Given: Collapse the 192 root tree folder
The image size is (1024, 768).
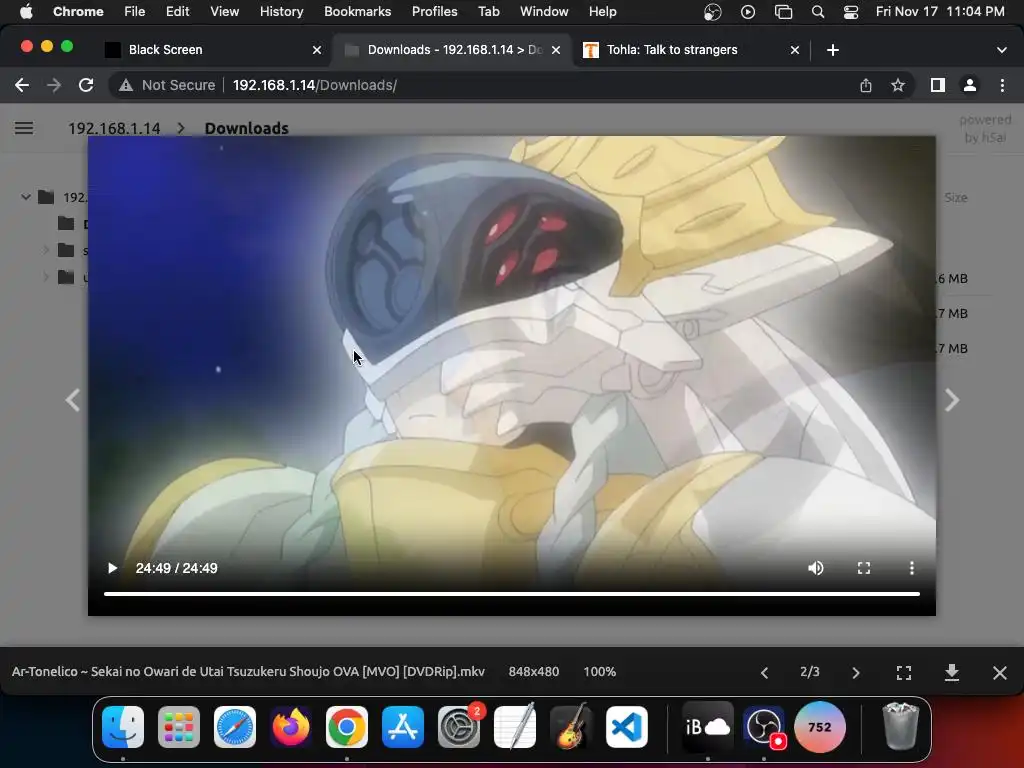Looking at the screenshot, I should (x=25, y=197).
